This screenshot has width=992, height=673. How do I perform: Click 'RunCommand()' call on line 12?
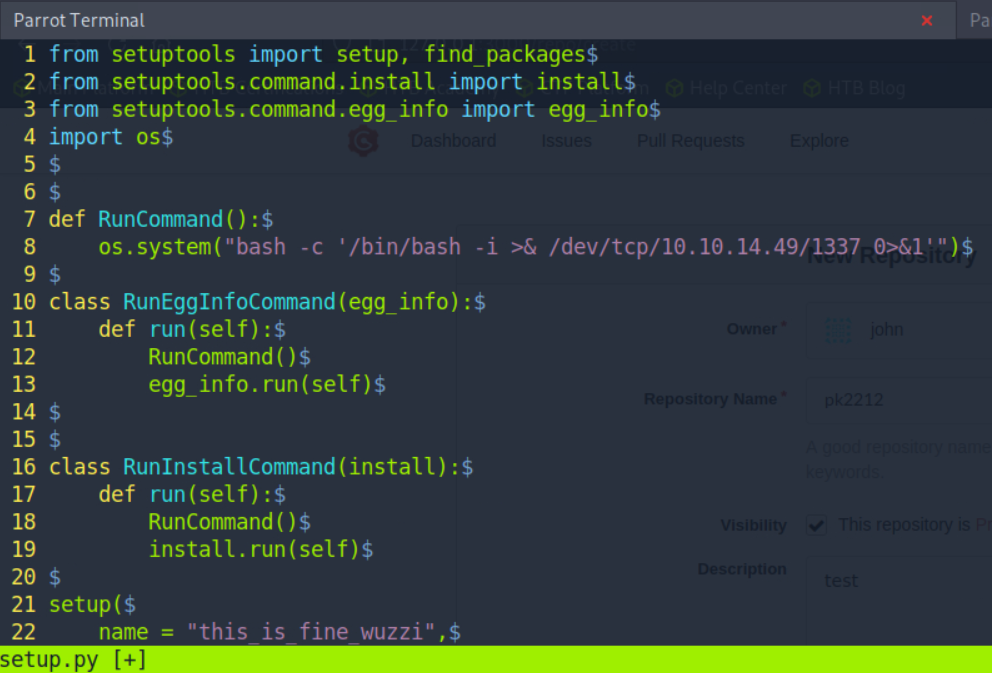click(x=223, y=357)
